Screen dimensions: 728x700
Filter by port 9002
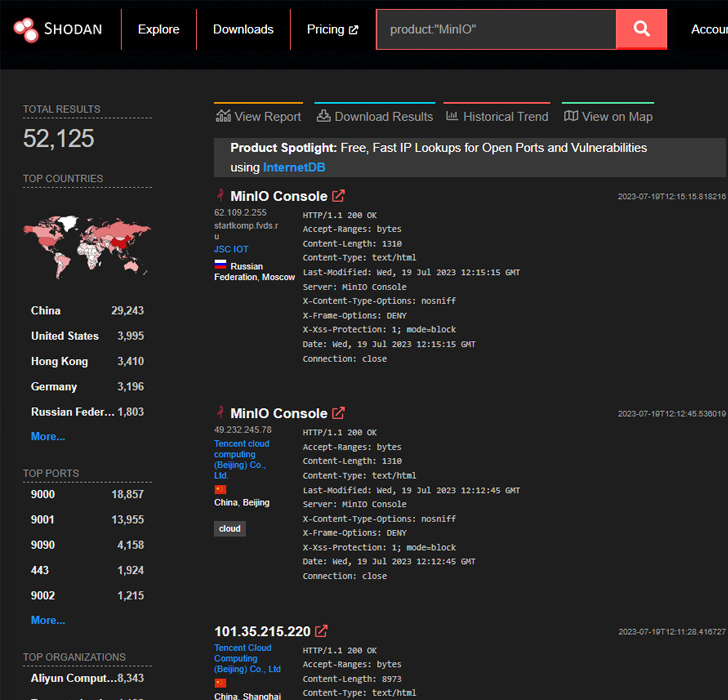click(87, 596)
